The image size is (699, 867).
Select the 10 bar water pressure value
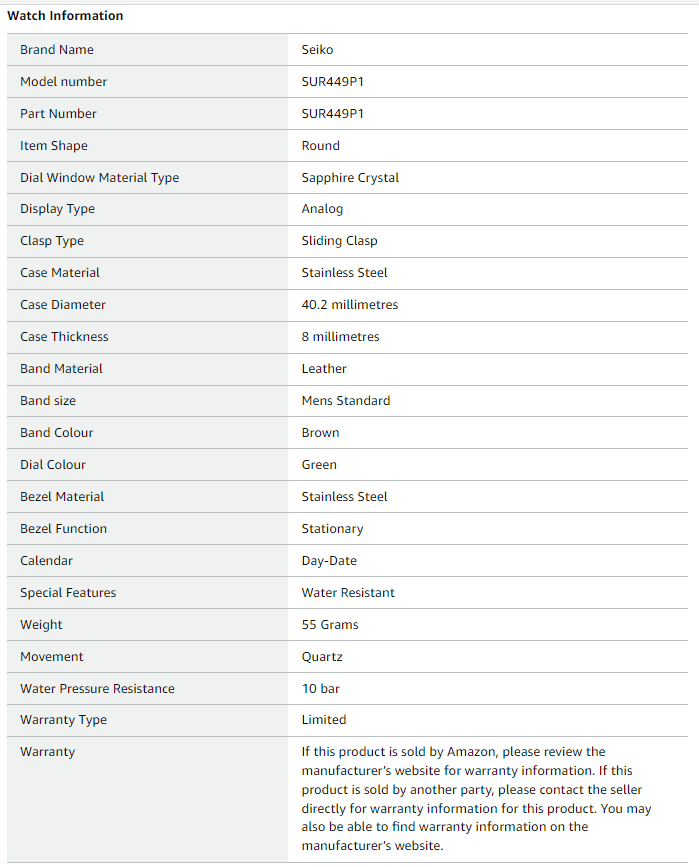click(321, 689)
